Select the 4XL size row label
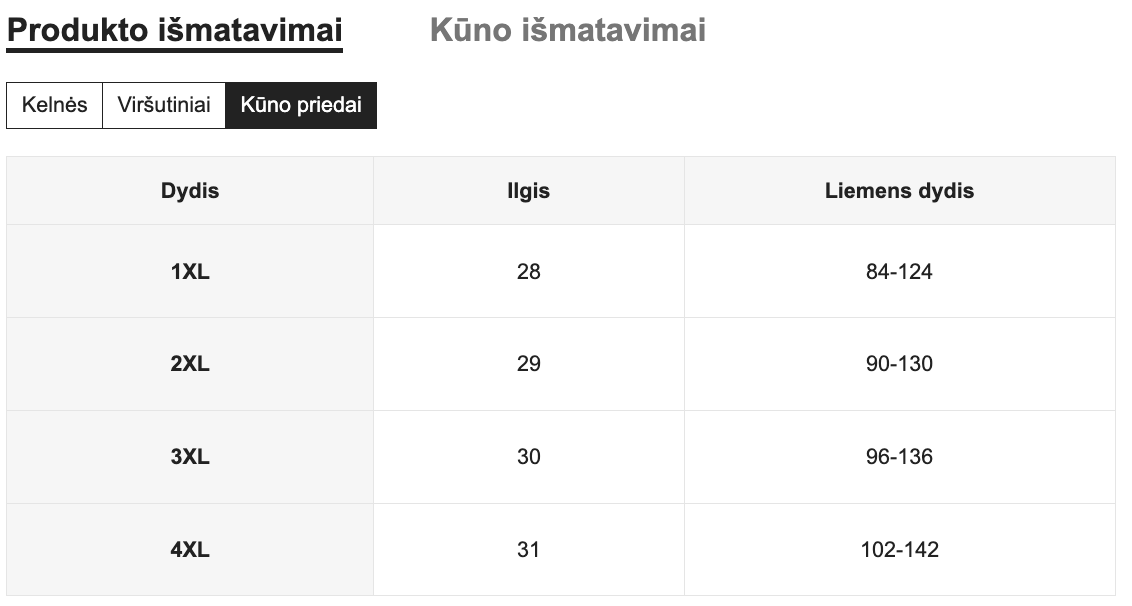This screenshot has width=1132, height=606. 190,549
